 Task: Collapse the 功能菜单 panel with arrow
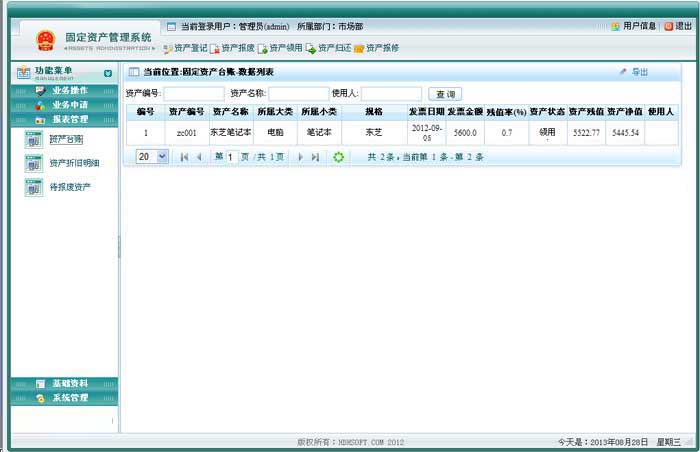108,73
